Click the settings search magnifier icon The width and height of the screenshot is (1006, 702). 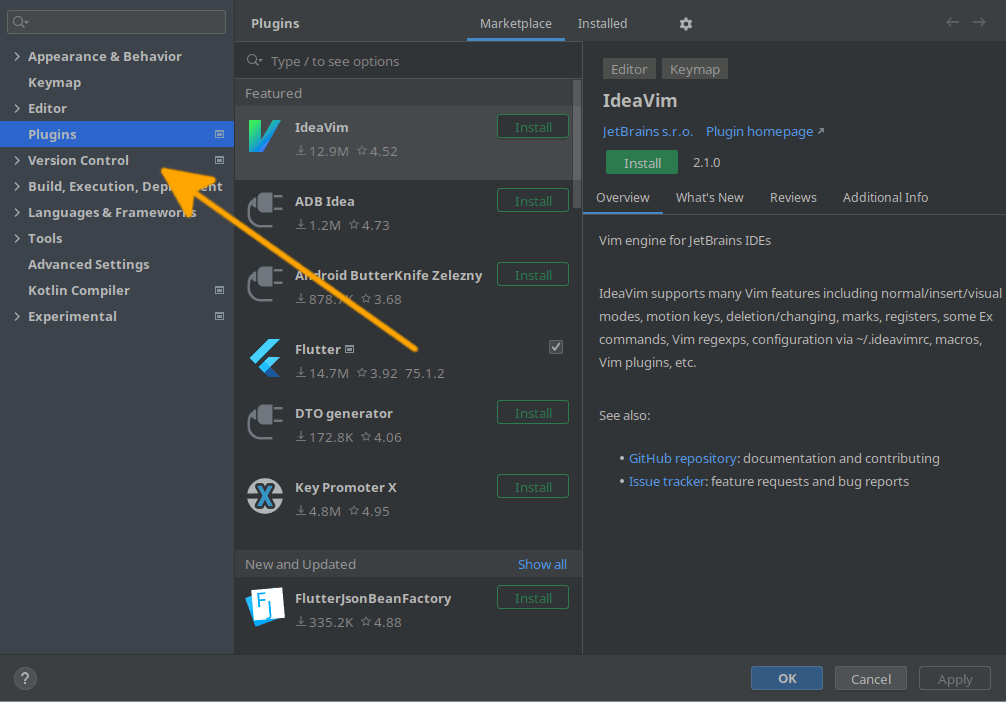[x=21, y=22]
